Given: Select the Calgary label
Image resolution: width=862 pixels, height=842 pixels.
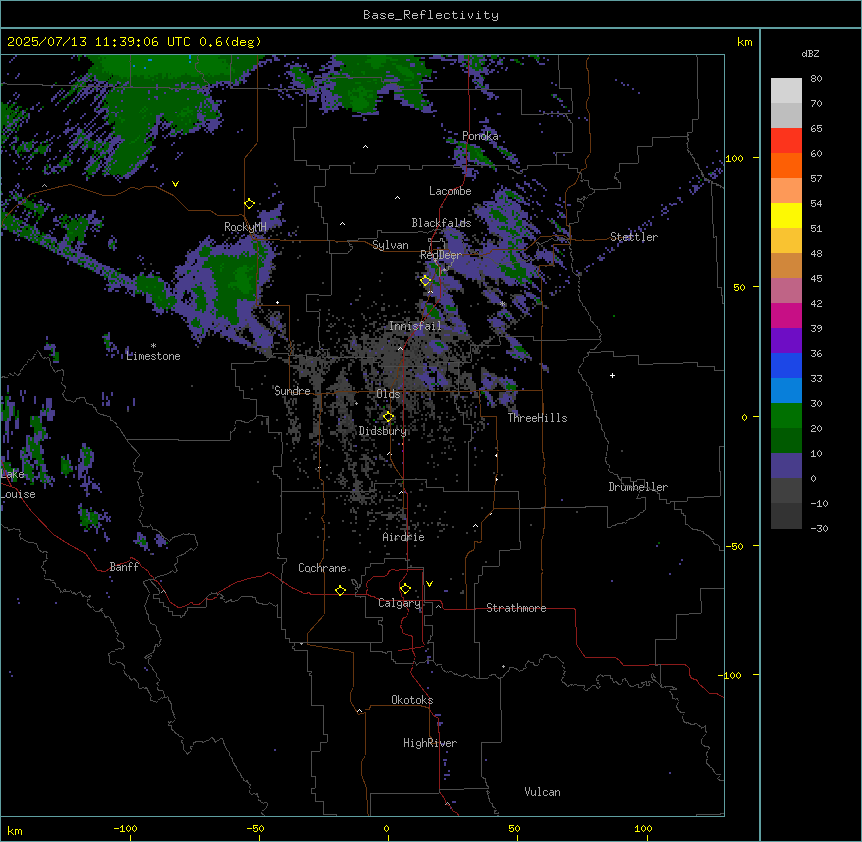Looking at the screenshot, I should 399,603.
